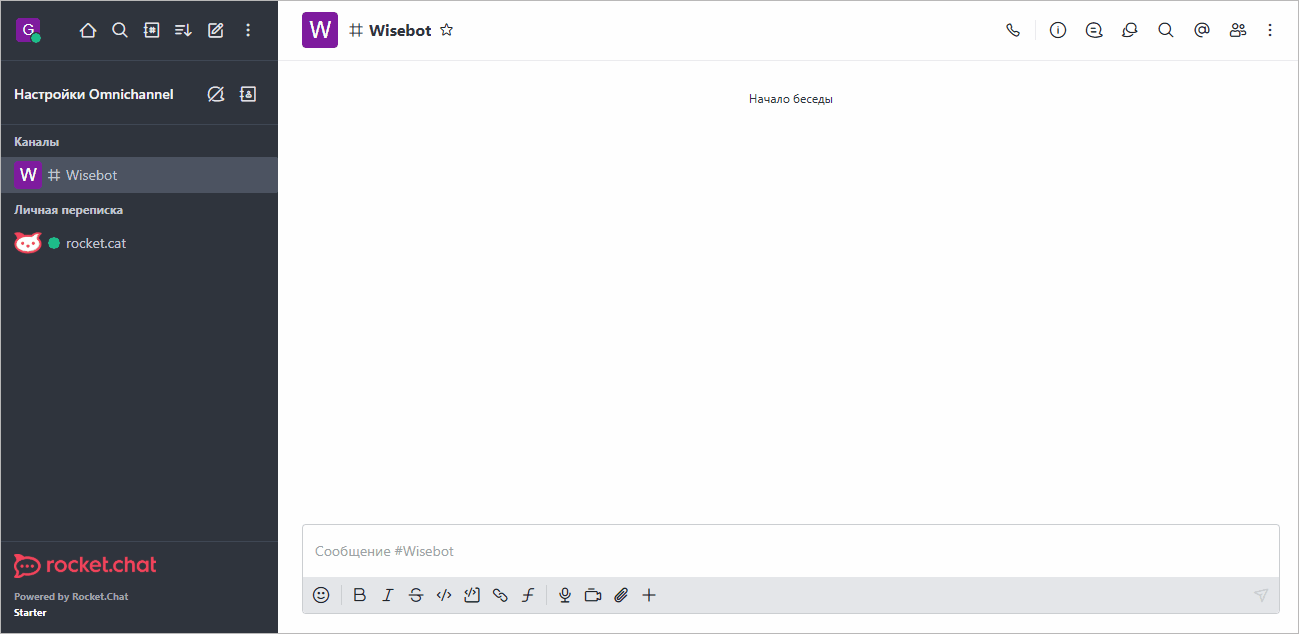Open the user avatar menu
1299x634 pixels.
click(28, 30)
